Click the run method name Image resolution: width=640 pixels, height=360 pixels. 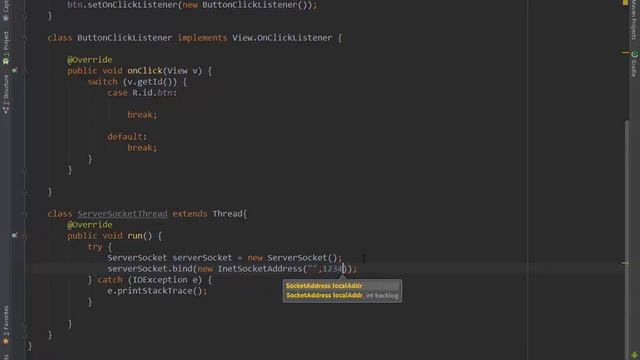[135, 236]
